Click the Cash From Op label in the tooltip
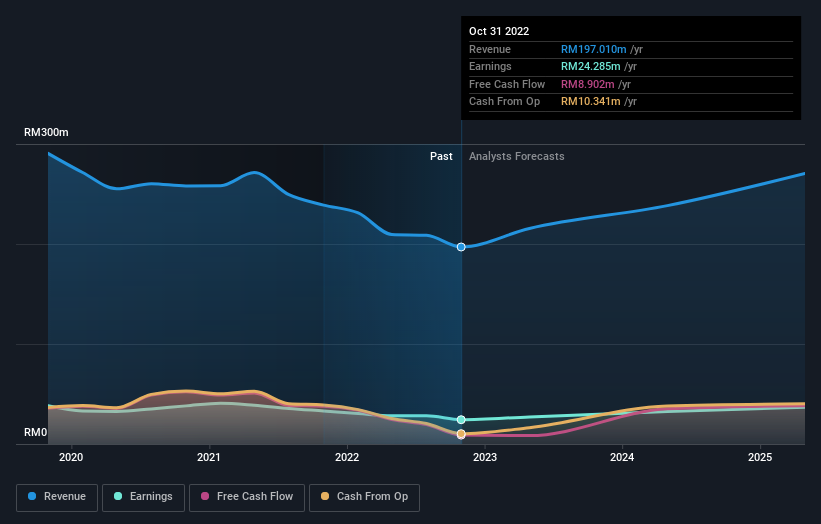The image size is (821, 524). tap(505, 102)
